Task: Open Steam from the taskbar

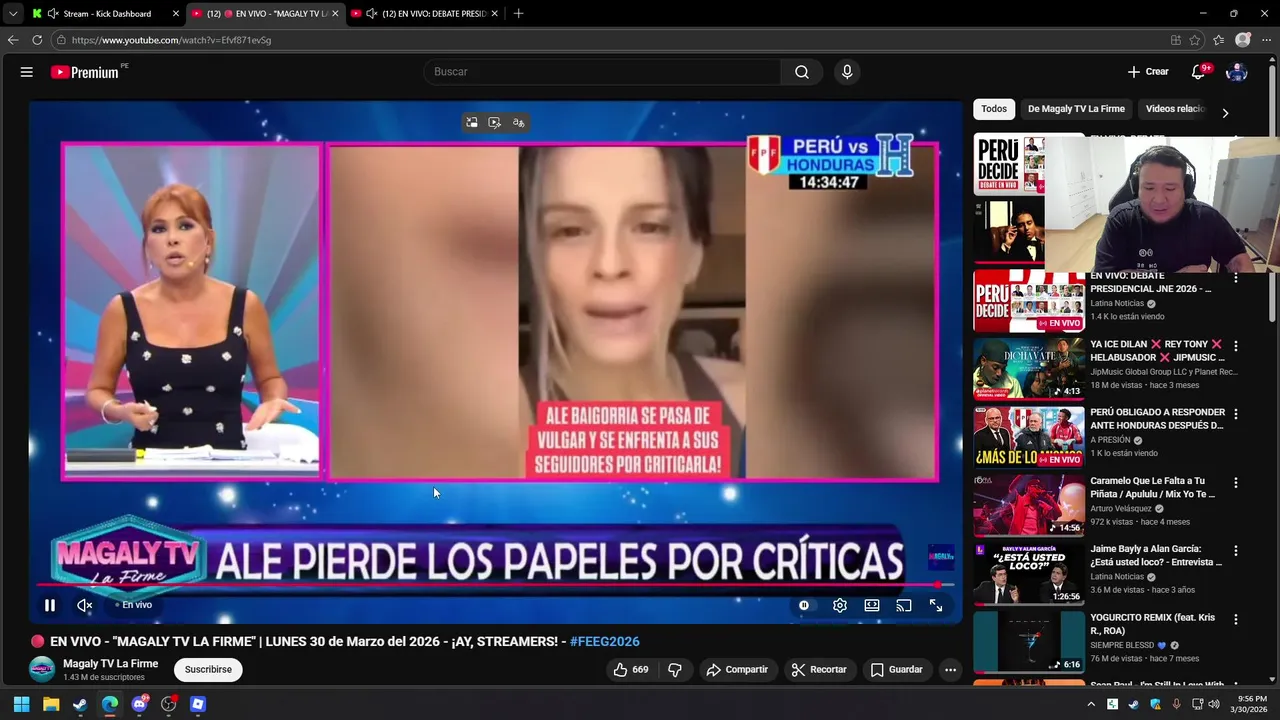Action: [80, 704]
